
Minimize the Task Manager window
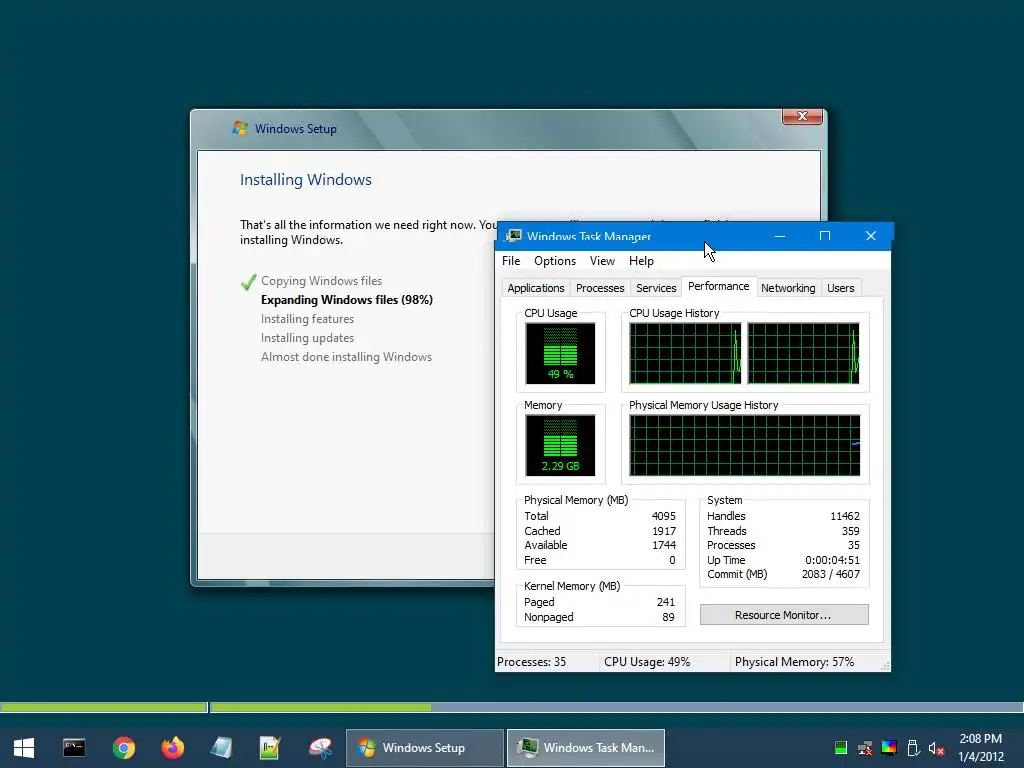click(x=780, y=236)
